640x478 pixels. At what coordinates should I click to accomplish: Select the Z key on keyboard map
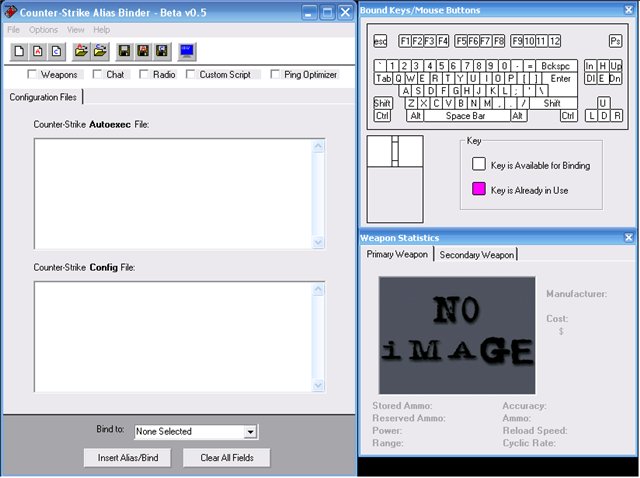coord(411,103)
